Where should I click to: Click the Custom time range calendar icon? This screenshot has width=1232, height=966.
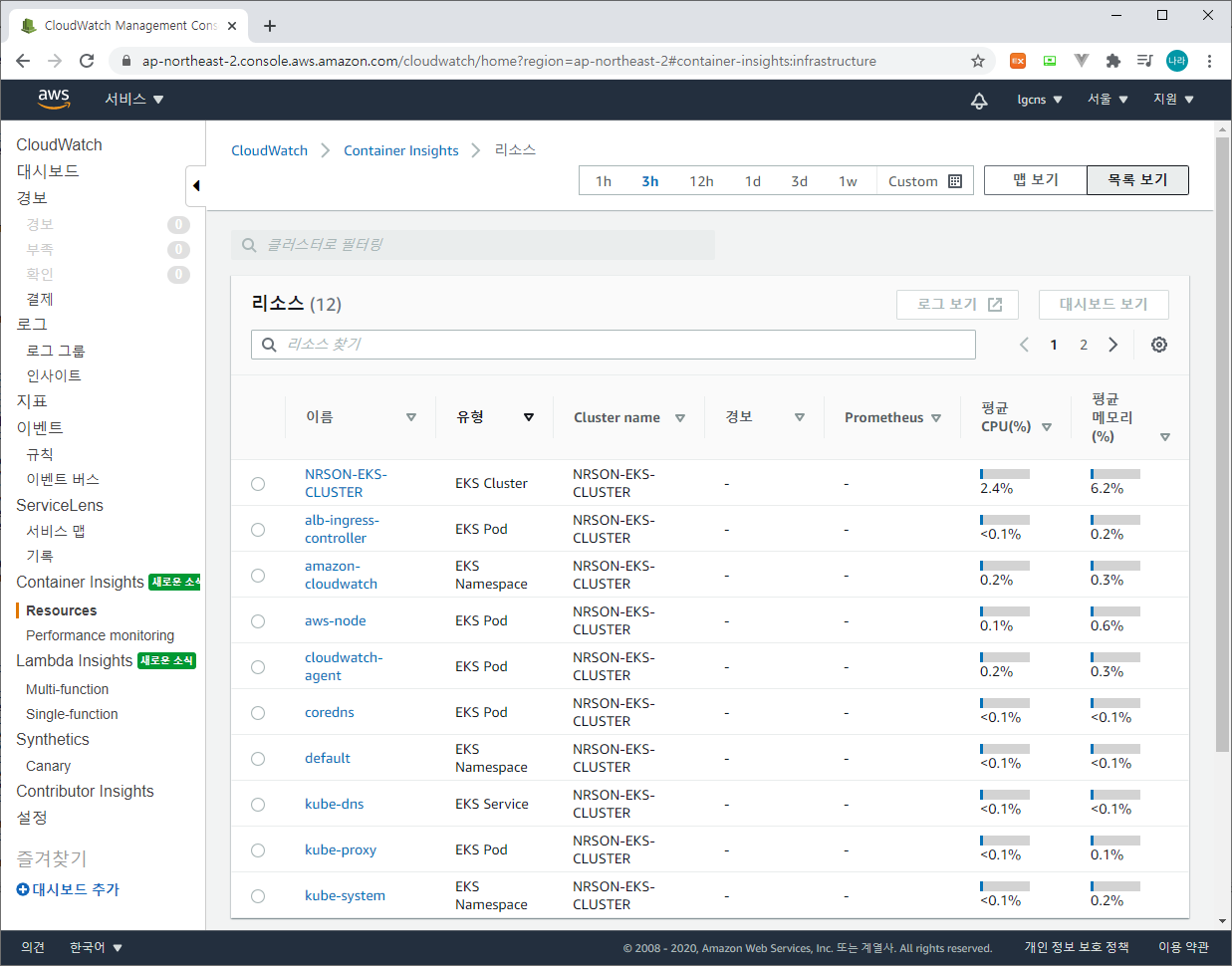[955, 181]
